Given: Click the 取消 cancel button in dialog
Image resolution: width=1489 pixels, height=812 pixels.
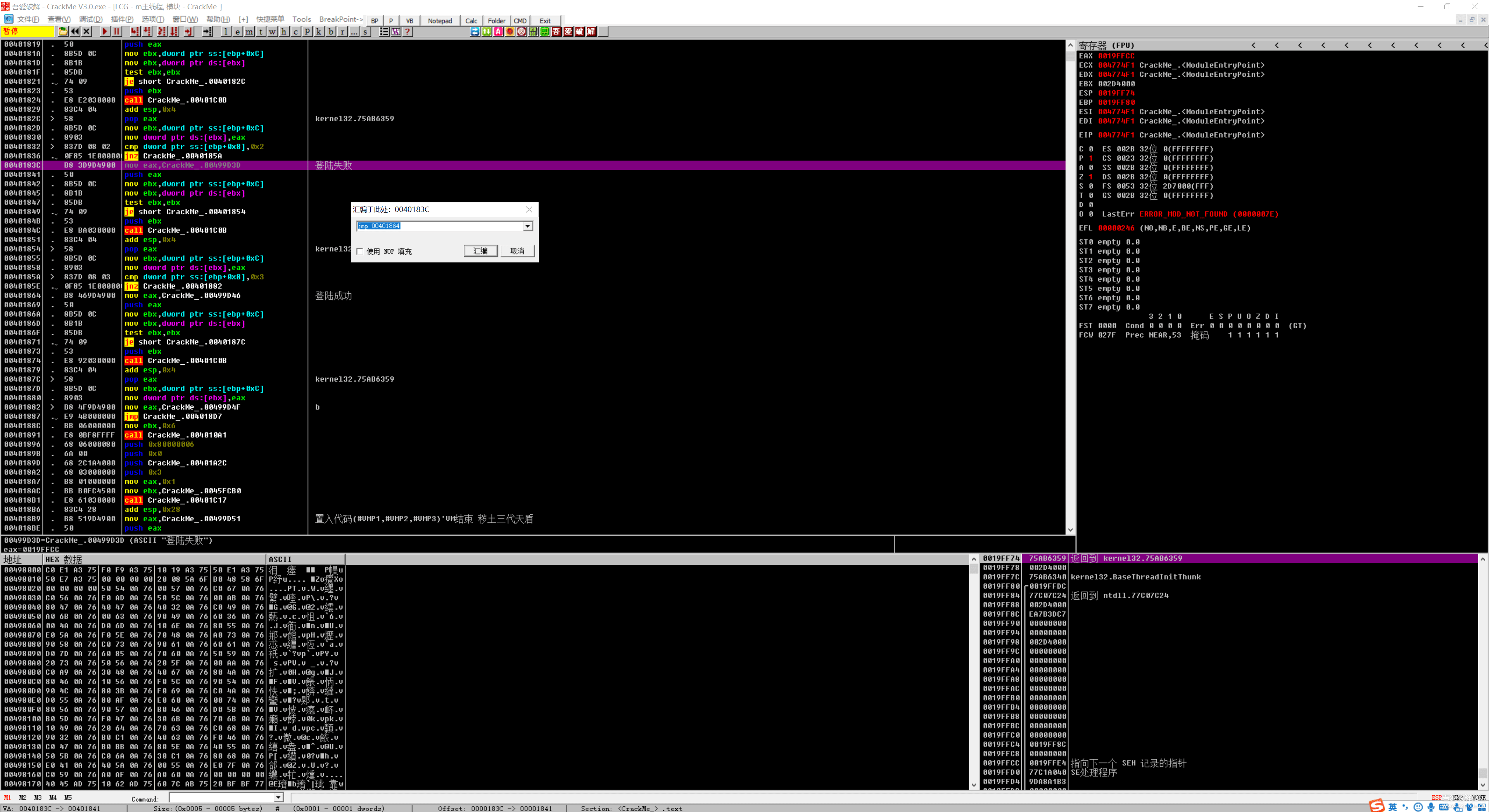Looking at the screenshot, I should pyautogui.click(x=517, y=251).
